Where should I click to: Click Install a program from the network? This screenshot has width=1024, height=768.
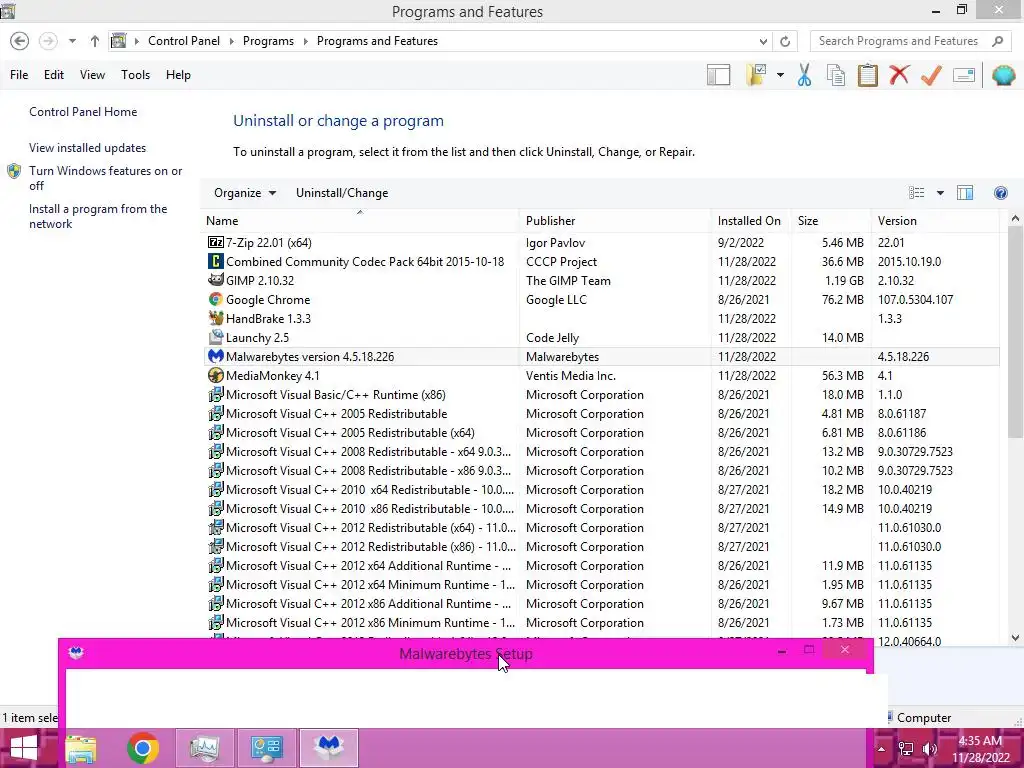click(98, 216)
